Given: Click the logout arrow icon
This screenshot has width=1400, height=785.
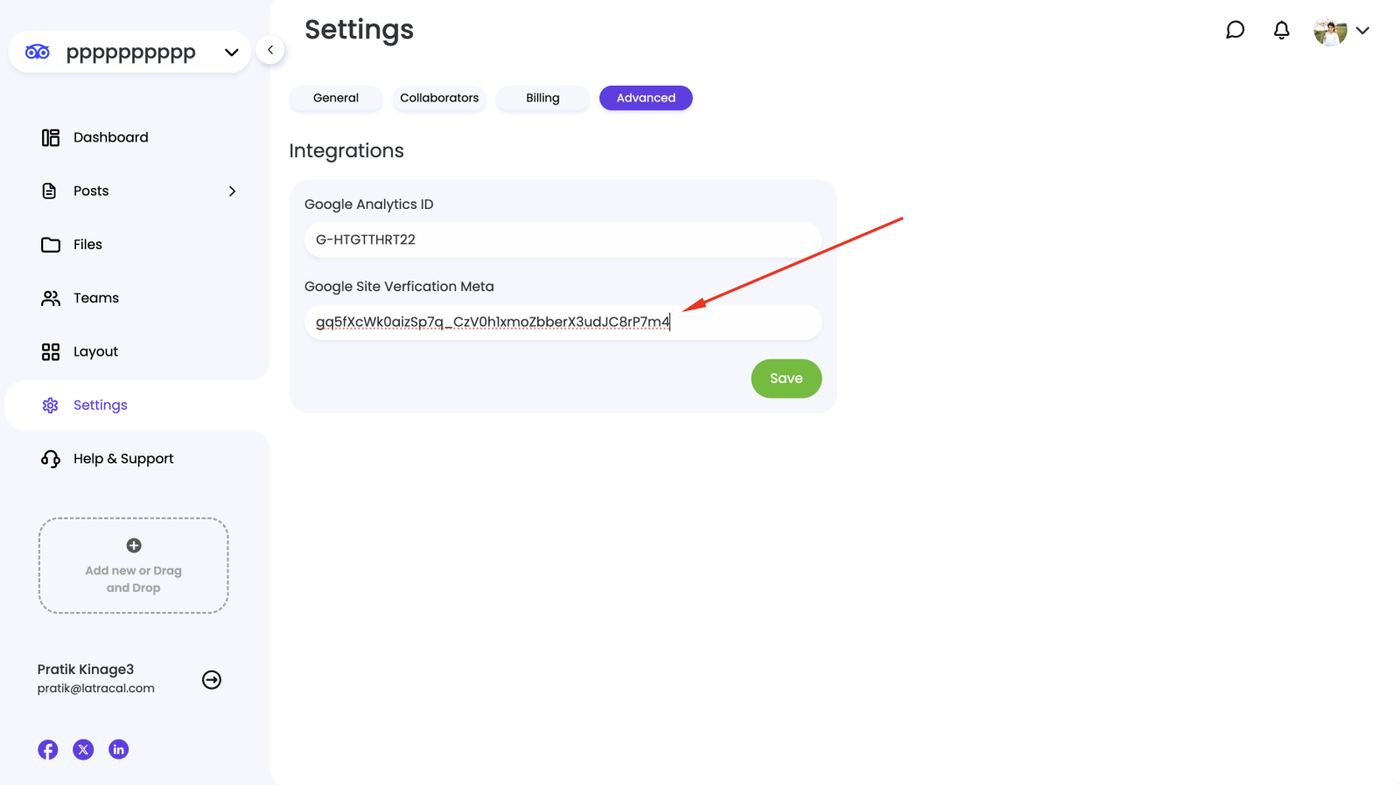Looking at the screenshot, I should pyautogui.click(x=211, y=680).
